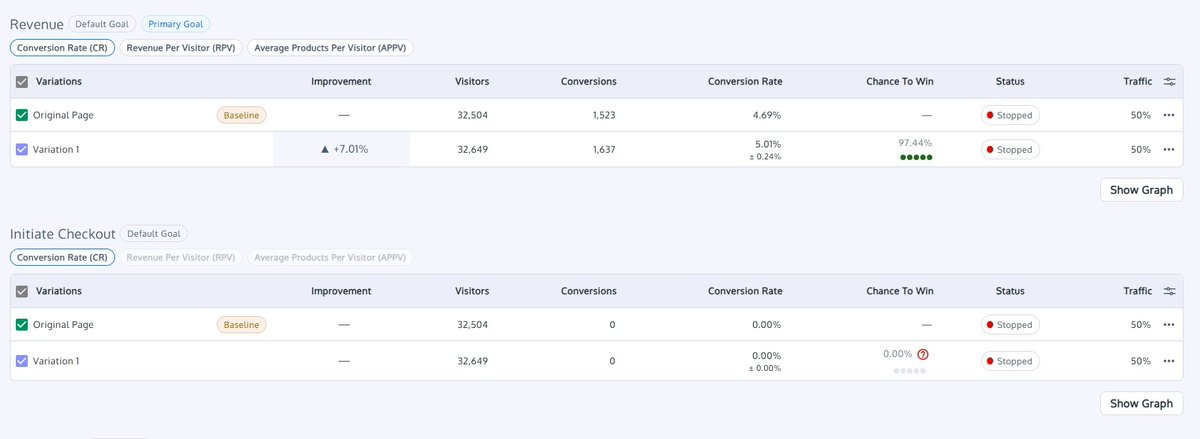Select disabled Revenue Per Visitor tab under Initiate Checkout
Screen dimensions: 1200x439
pyautogui.click(x=181, y=257)
